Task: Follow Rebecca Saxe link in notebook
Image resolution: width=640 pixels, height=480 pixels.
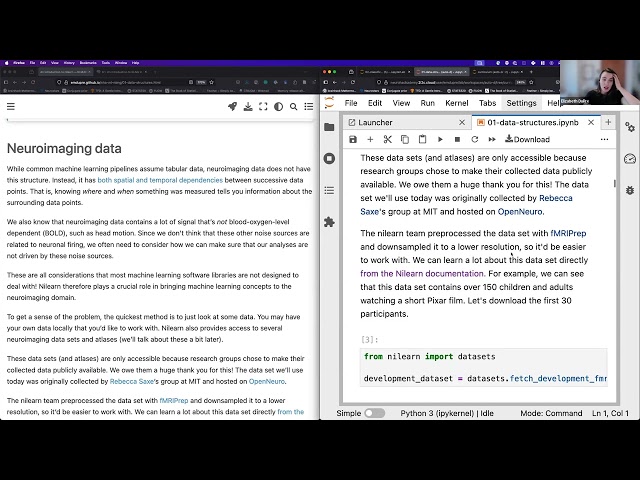Action: click(556, 198)
